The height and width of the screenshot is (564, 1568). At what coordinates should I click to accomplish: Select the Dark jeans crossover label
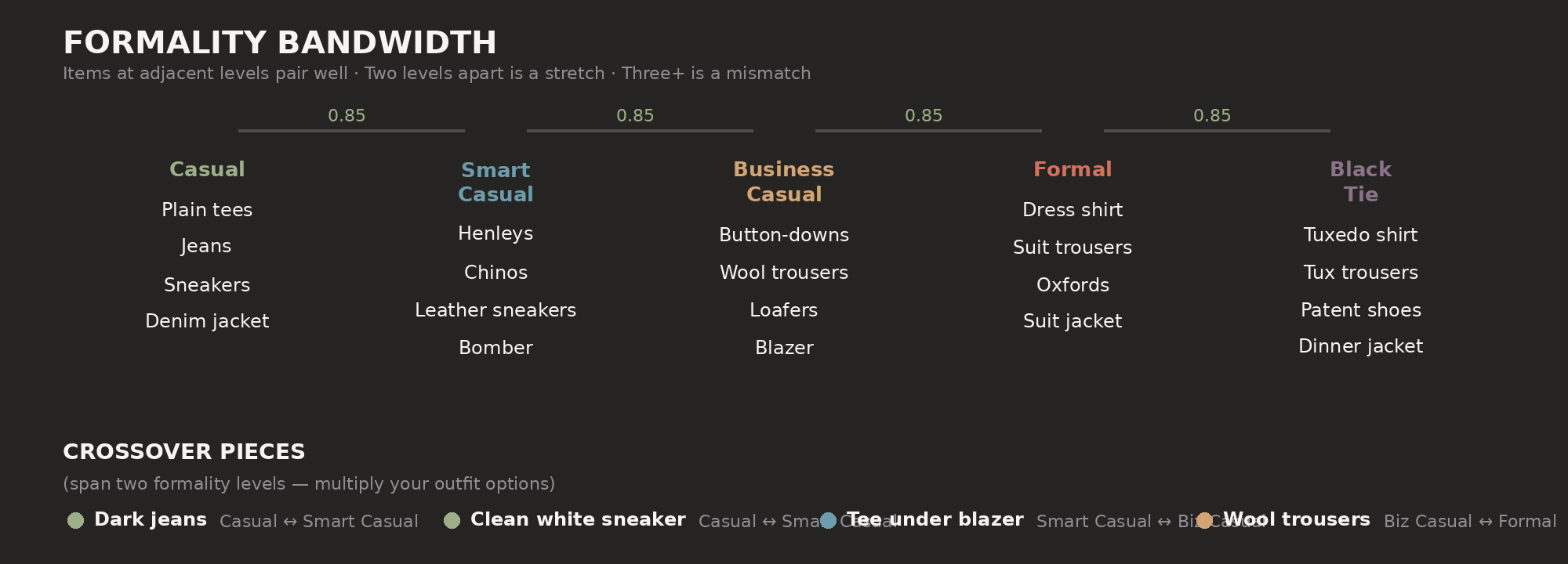[151, 519]
